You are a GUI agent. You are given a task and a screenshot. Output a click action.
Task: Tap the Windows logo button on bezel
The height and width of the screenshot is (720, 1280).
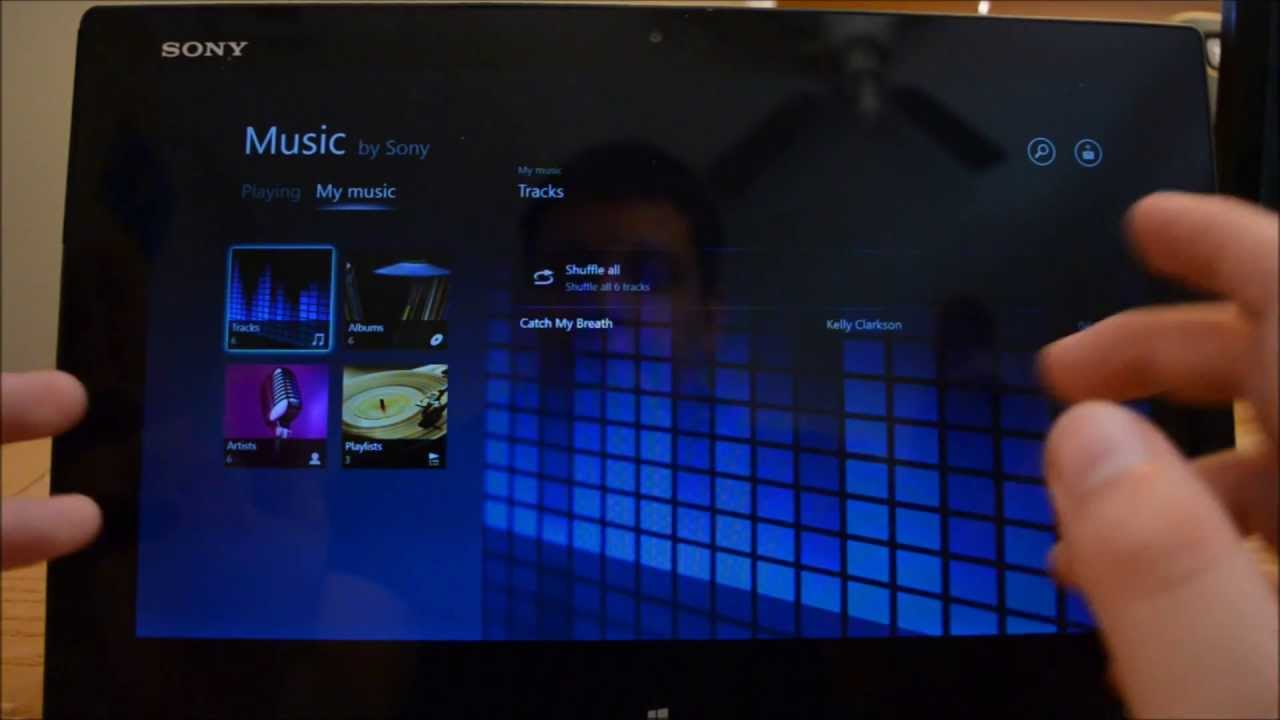click(x=657, y=714)
